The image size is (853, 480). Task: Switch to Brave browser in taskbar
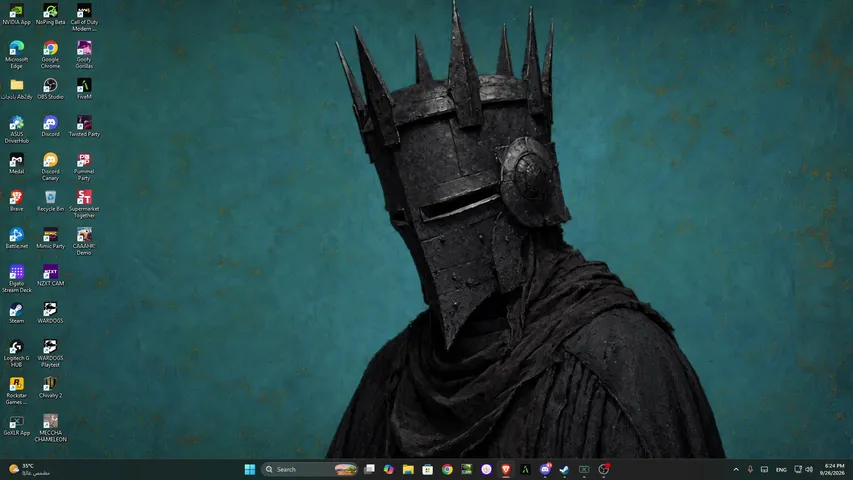pyautogui.click(x=506, y=469)
